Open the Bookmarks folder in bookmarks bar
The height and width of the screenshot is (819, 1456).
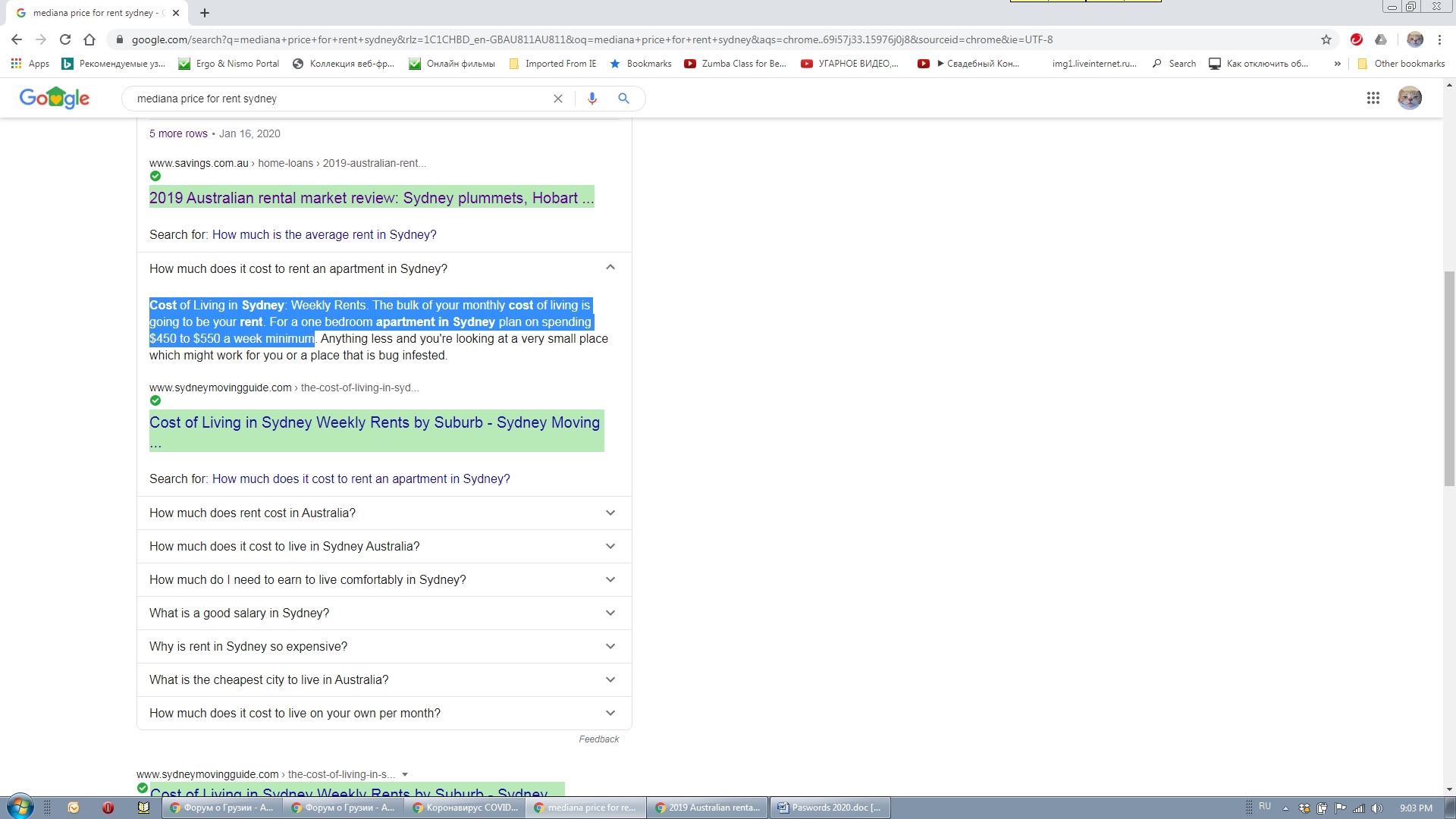coord(641,64)
